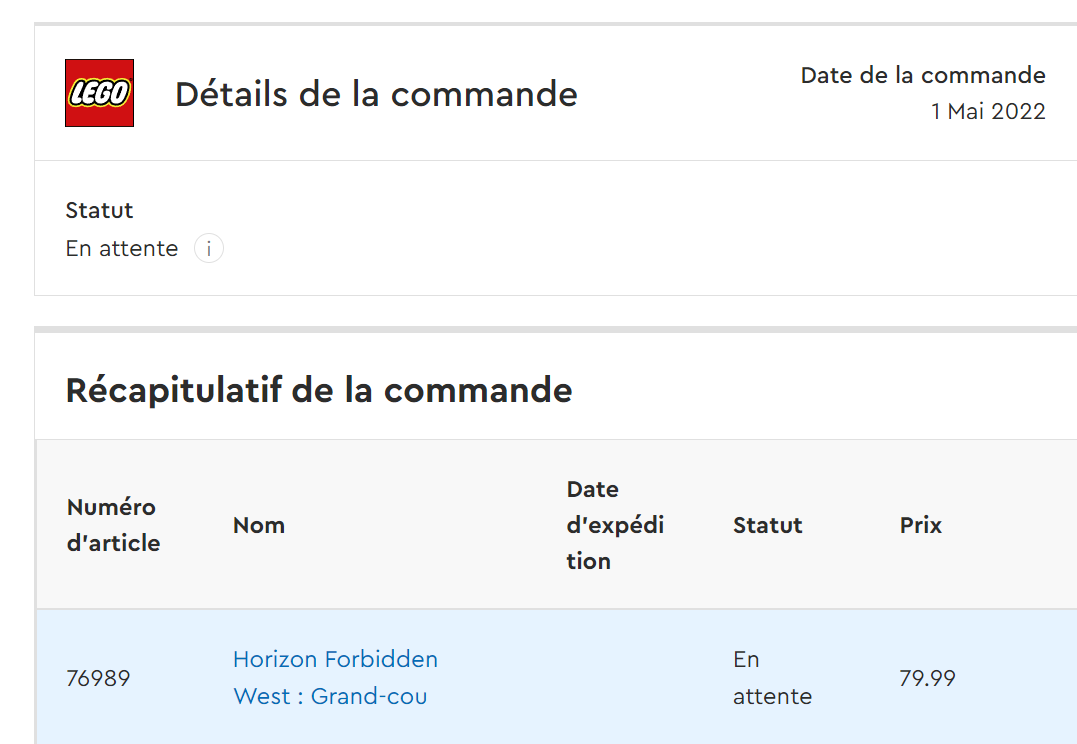1077x744 pixels.
Task: Click the Prix column header
Action: click(920, 525)
